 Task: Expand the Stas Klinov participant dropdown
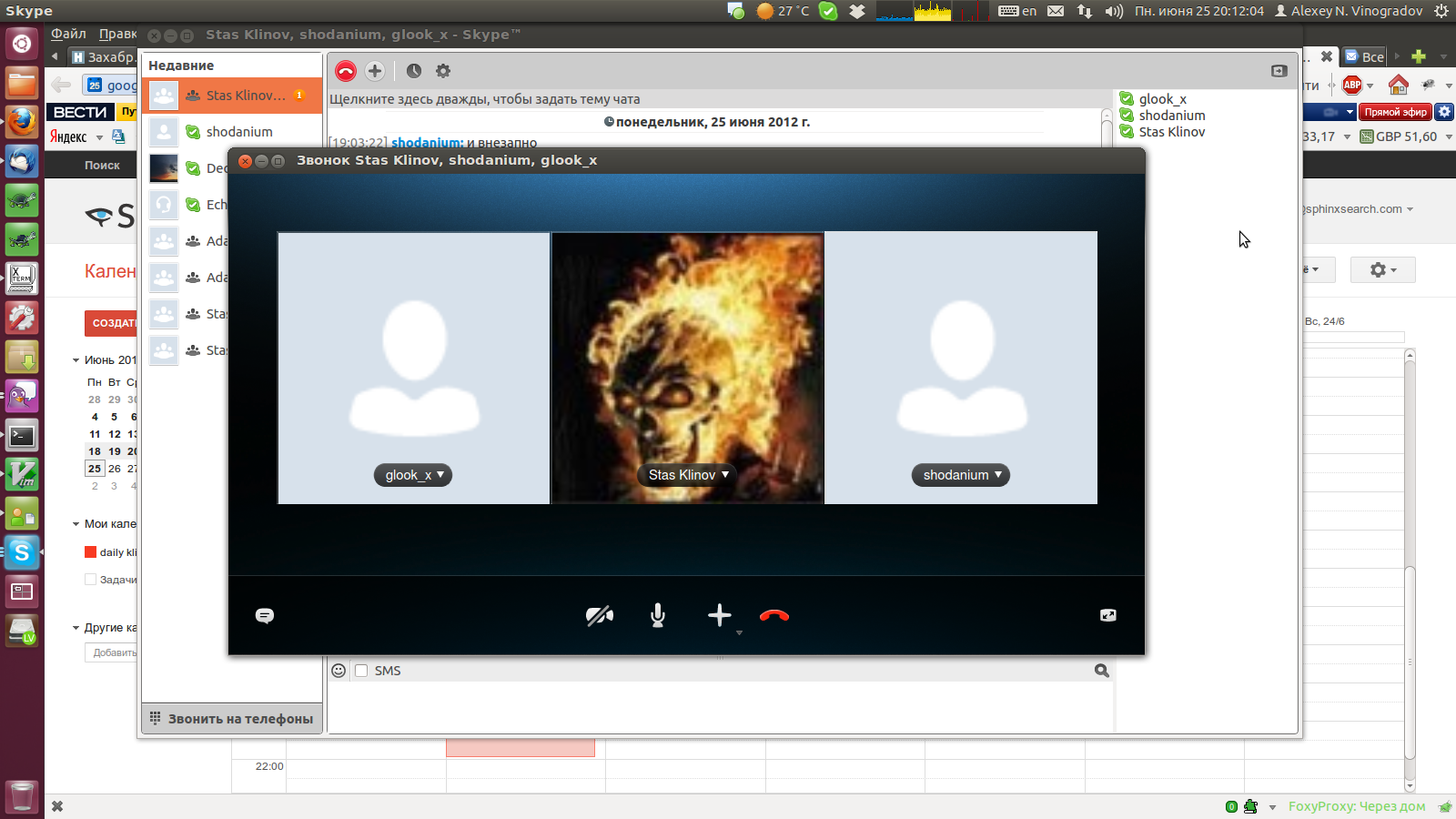point(688,475)
